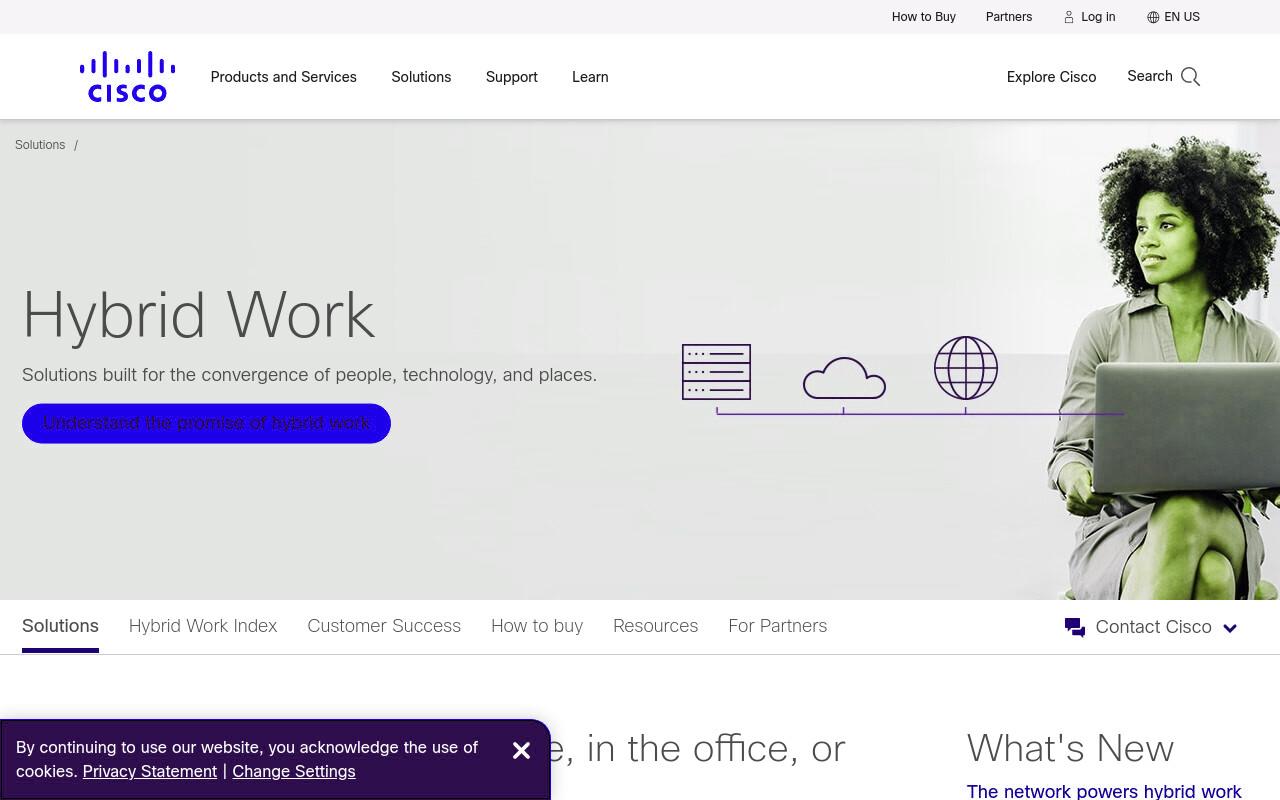The width and height of the screenshot is (1280, 800).
Task: Open the Solutions menu in the header
Action: (x=421, y=77)
